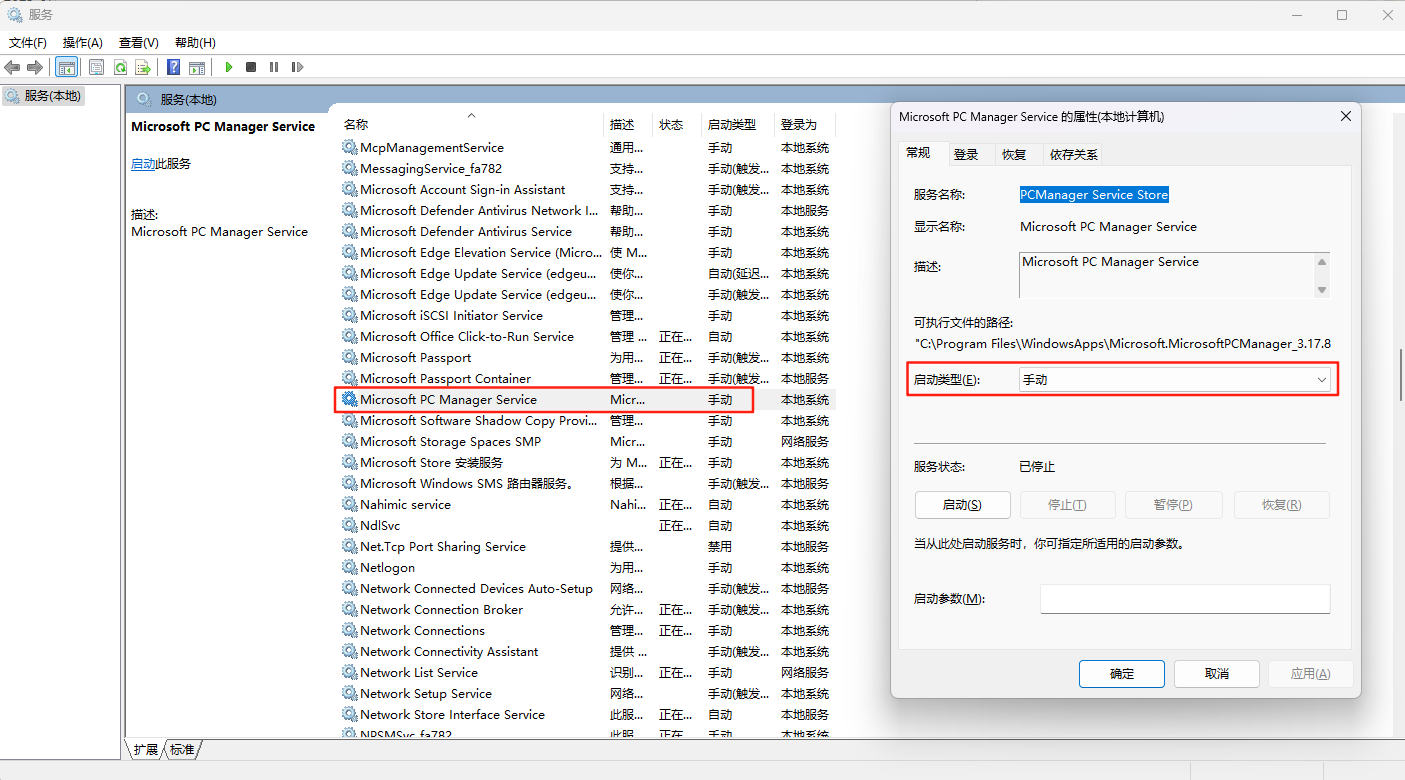Click the description box scroll down arrow
The width and height of the screenshot is (1405, 780).
1322,290
